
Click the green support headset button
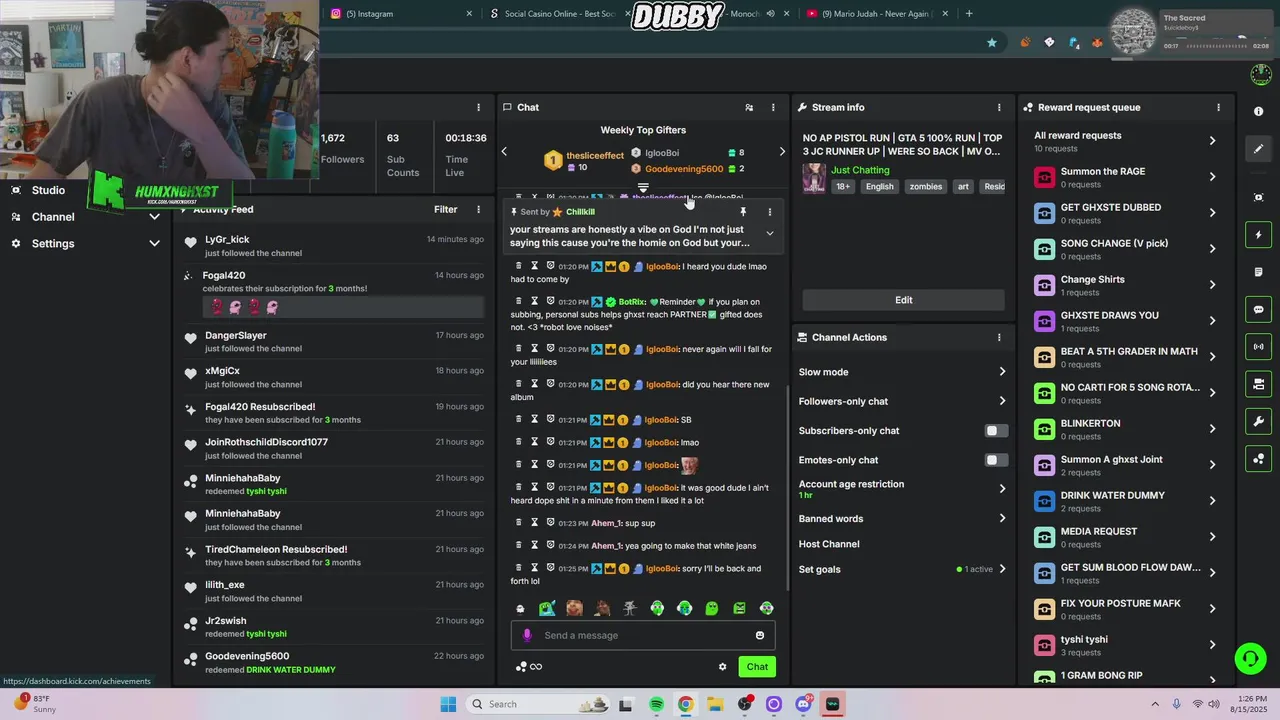click(x=1250, y=658)
